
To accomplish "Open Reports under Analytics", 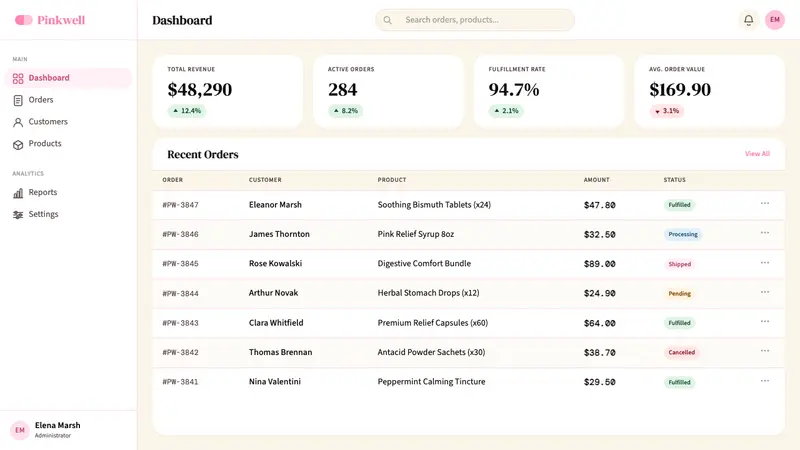I will click(68, 192).
